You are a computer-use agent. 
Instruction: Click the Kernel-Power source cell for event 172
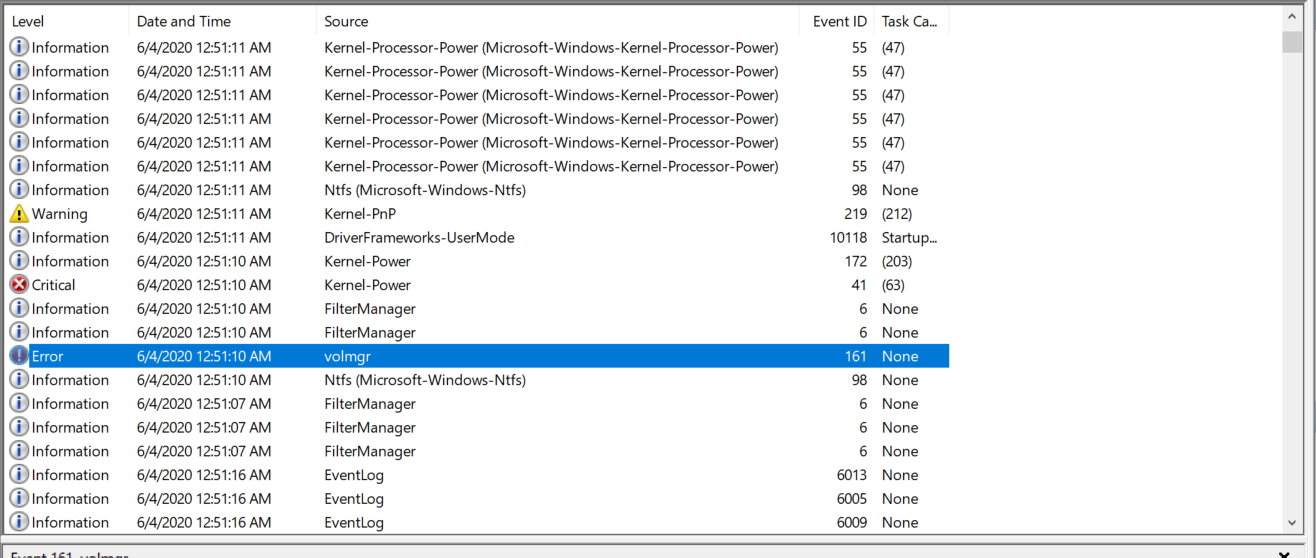coord(367,261)
